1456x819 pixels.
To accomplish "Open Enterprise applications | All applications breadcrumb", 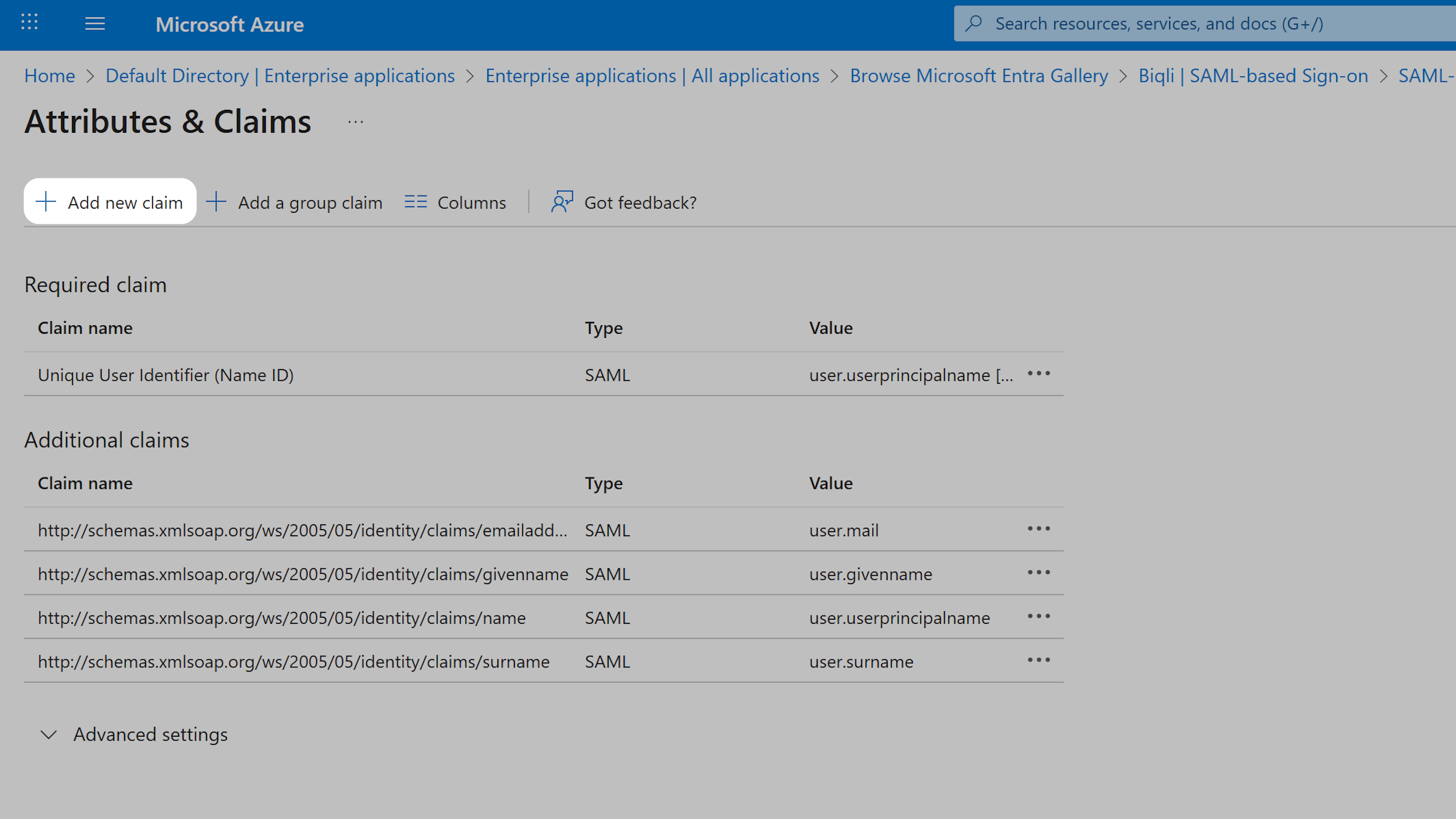I will pos(652,76).
